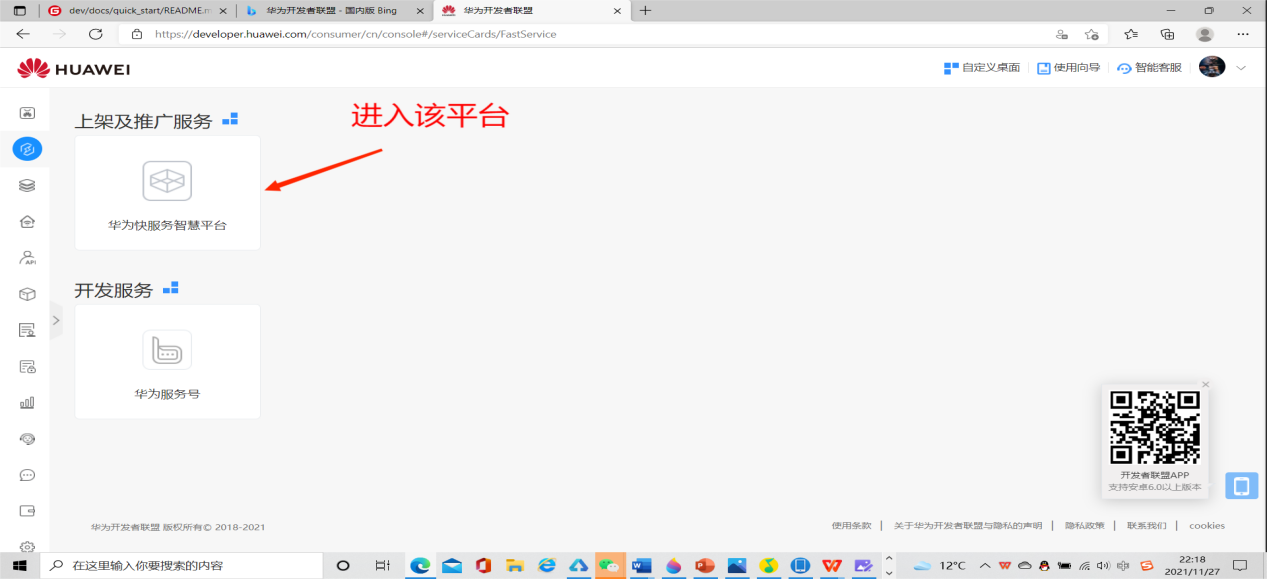The image size is (1267, 579).
Task: Click the HUAWEI logo in the header
Action: (74, 69)
